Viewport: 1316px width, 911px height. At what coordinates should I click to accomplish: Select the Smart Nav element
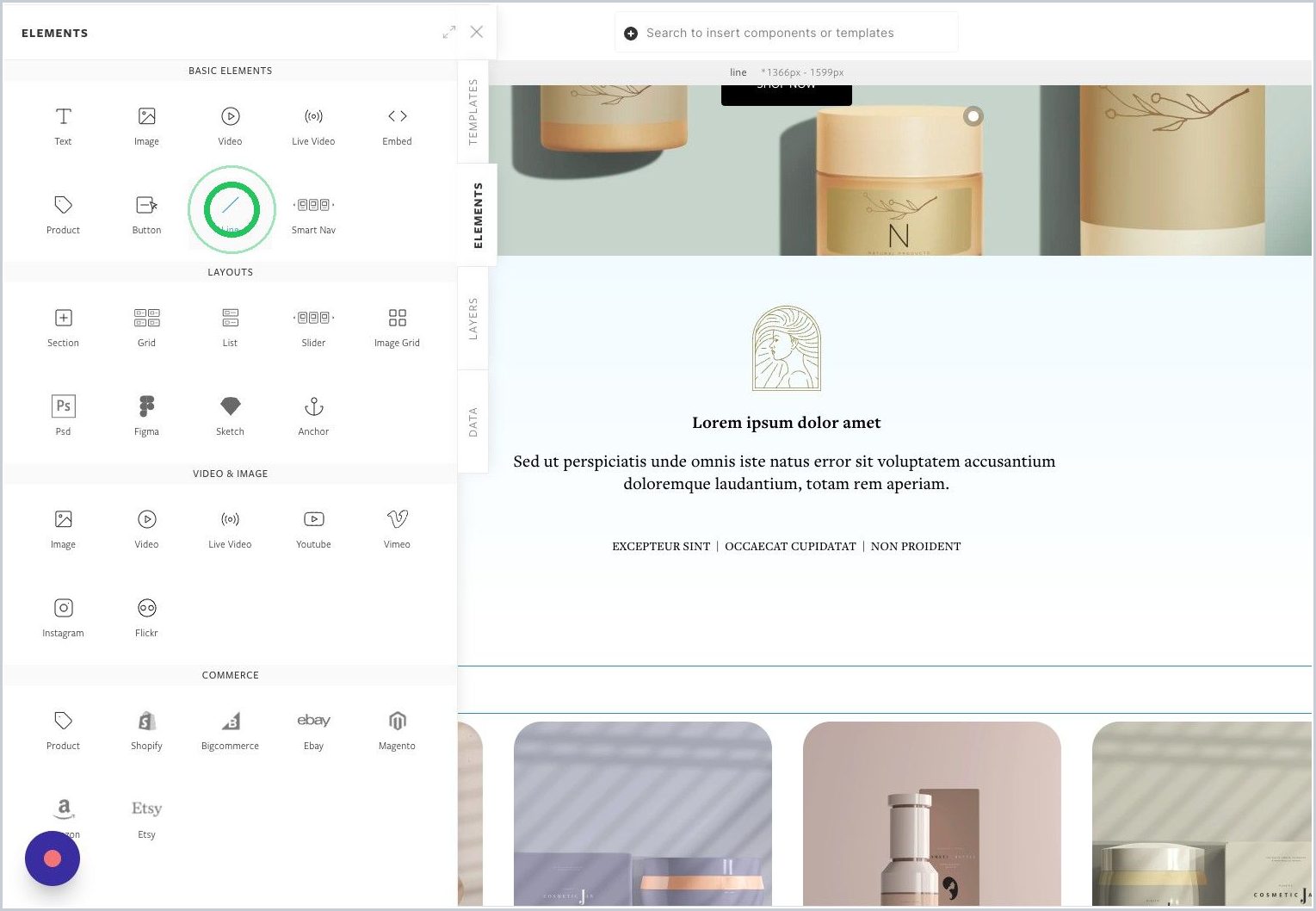pos(313,214)
